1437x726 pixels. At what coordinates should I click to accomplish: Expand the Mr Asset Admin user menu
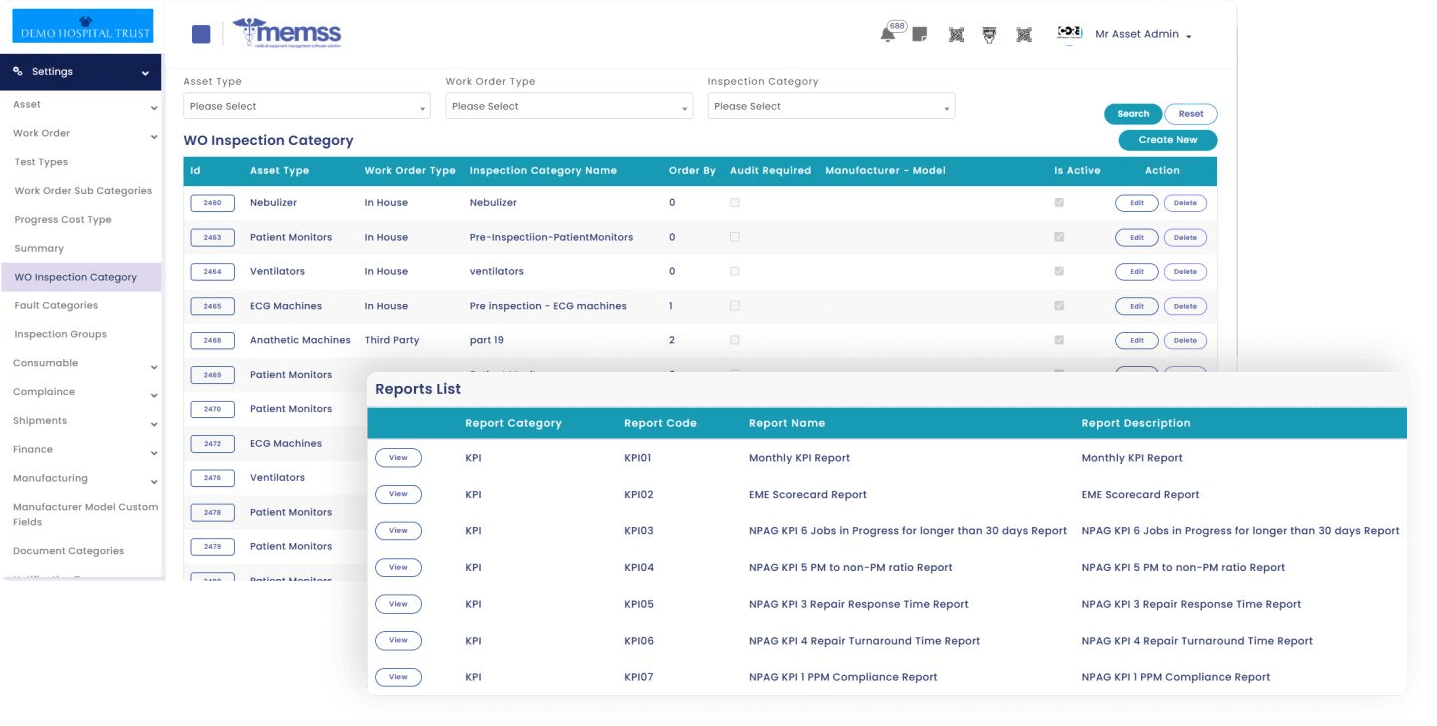[1143, 35]
